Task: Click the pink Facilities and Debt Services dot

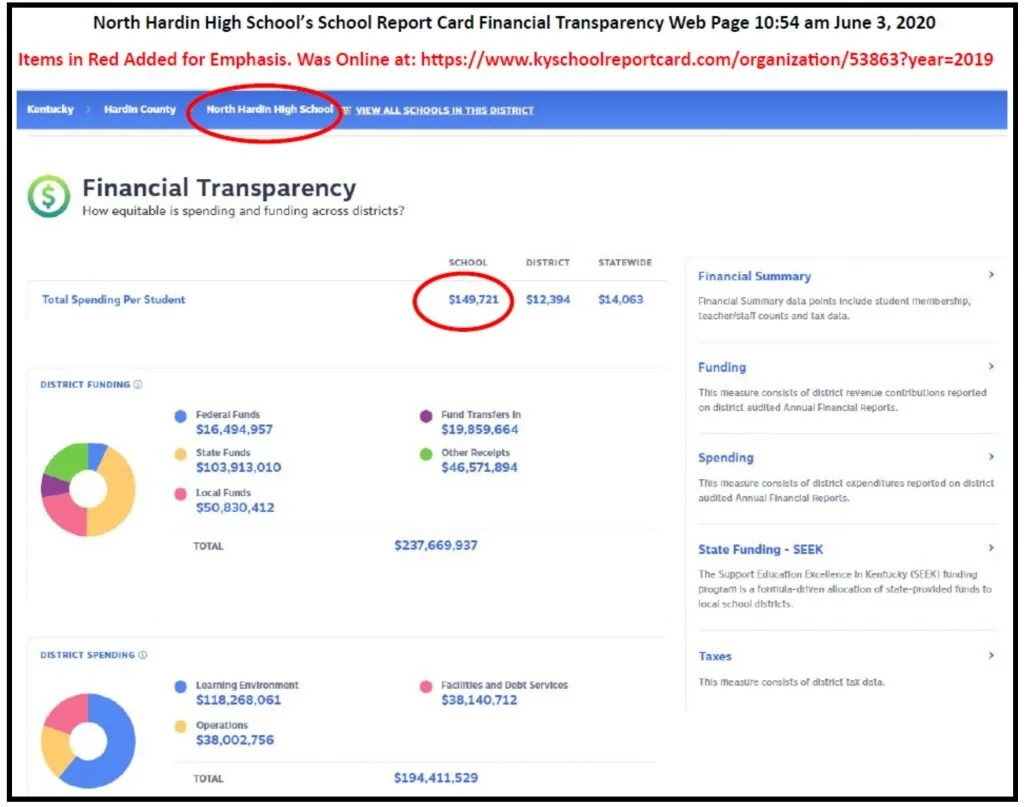Action: 426,686
